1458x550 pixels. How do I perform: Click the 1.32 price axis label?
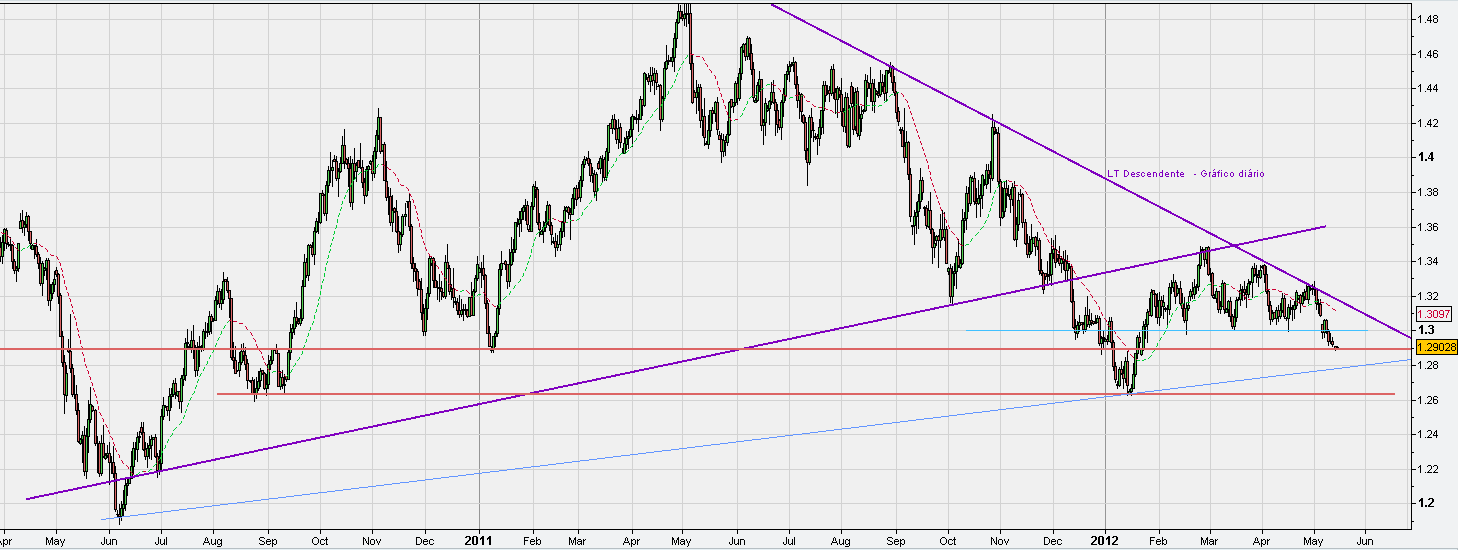pos(1427,296)
